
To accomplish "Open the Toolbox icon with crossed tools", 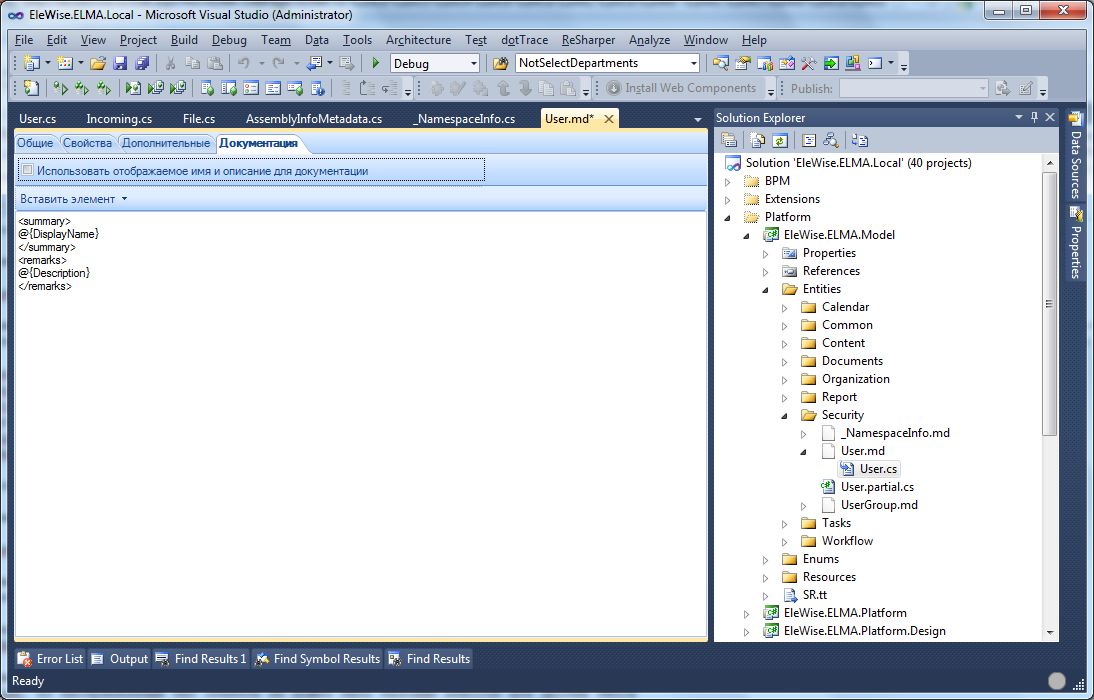I will 809,63.
